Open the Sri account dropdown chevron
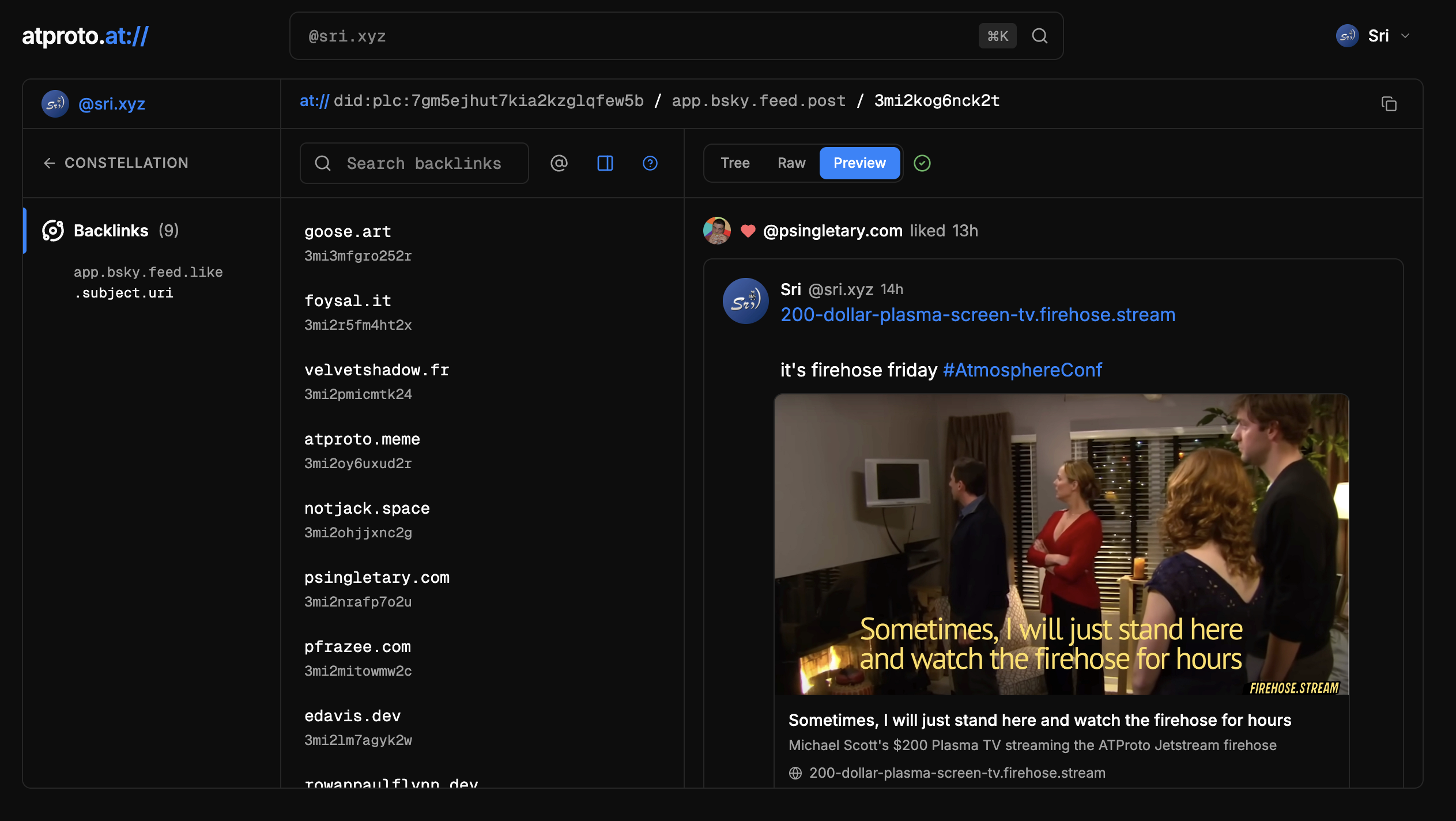This screenshot has width=1456, height=821. [1405, 36]
